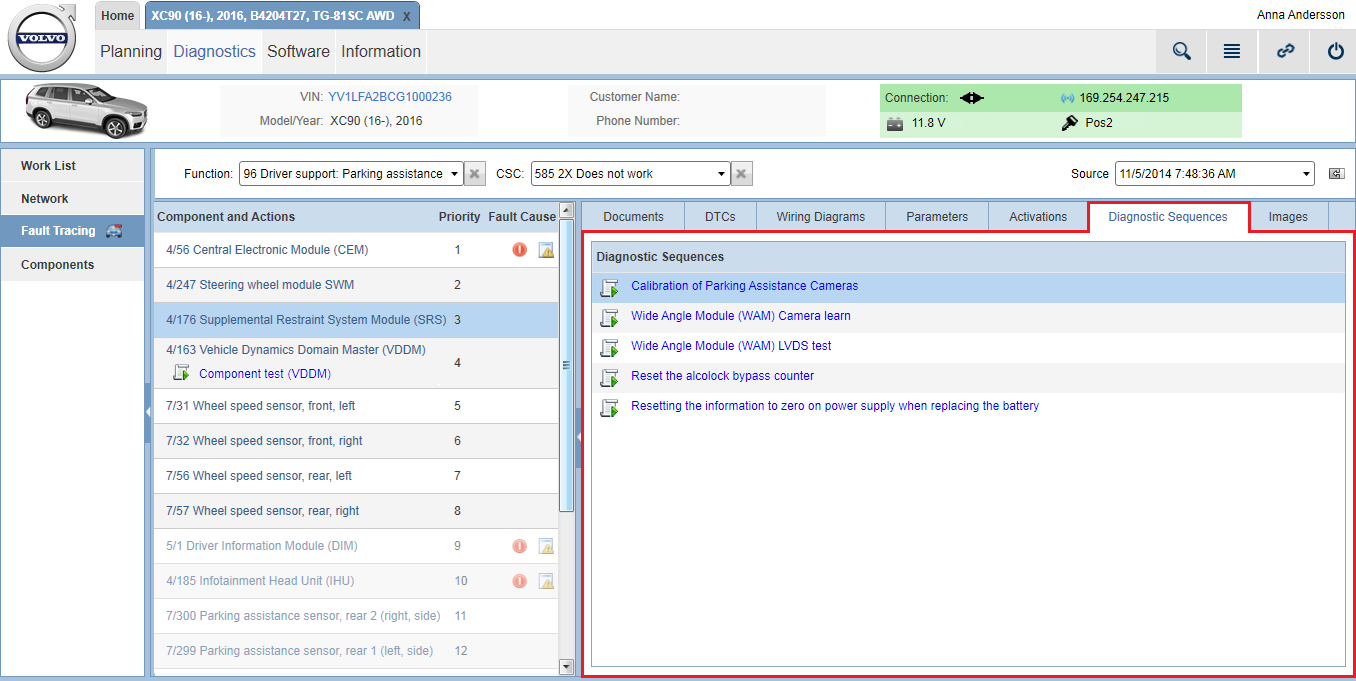
Task: Click the ambulance icon beside Fault Tracing
Action: tap(114, 231)
